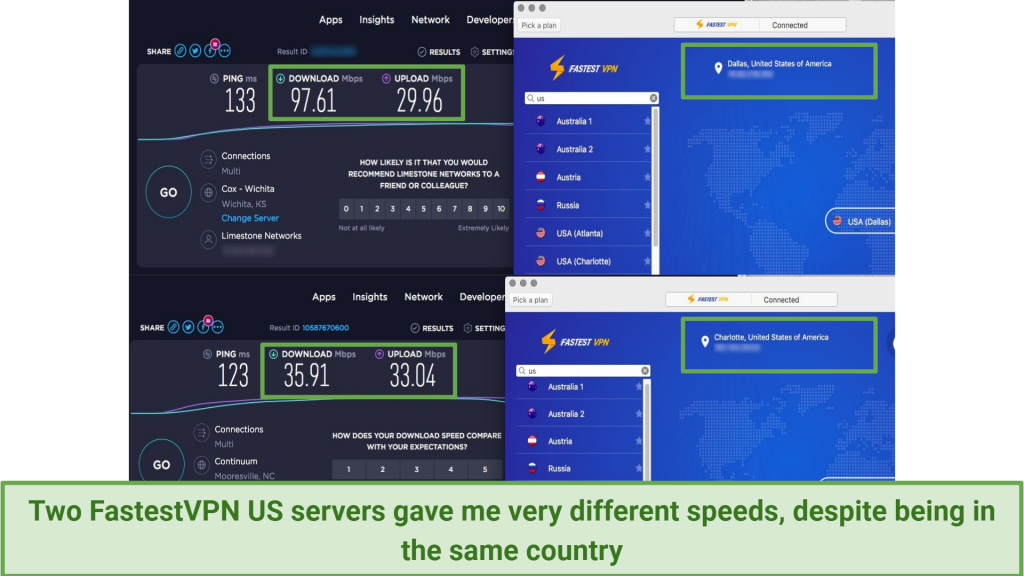The width and height of the screenshot is (1024, 576).
Task: Select USA (Atlanta) server in top VPN window
Action: click(x=588, y=233)
